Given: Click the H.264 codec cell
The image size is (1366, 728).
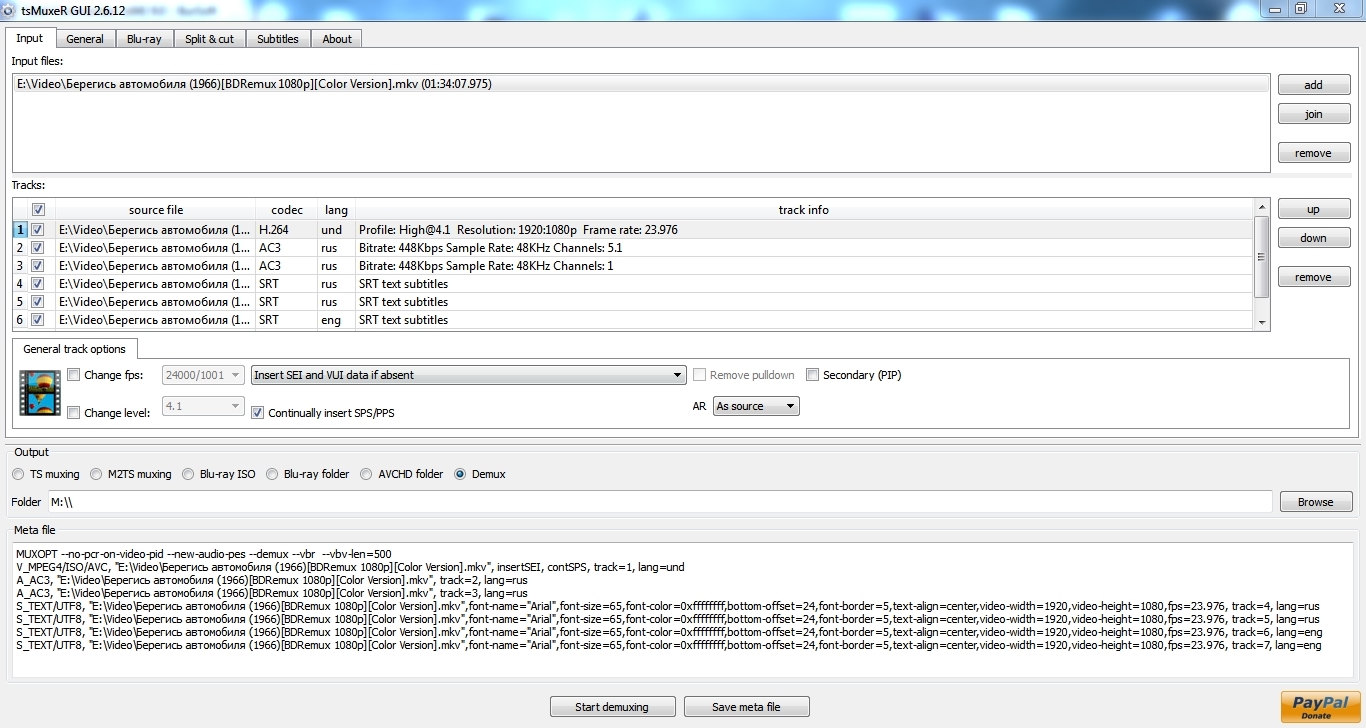Looking at the screenshot, I should pos(286,230).
